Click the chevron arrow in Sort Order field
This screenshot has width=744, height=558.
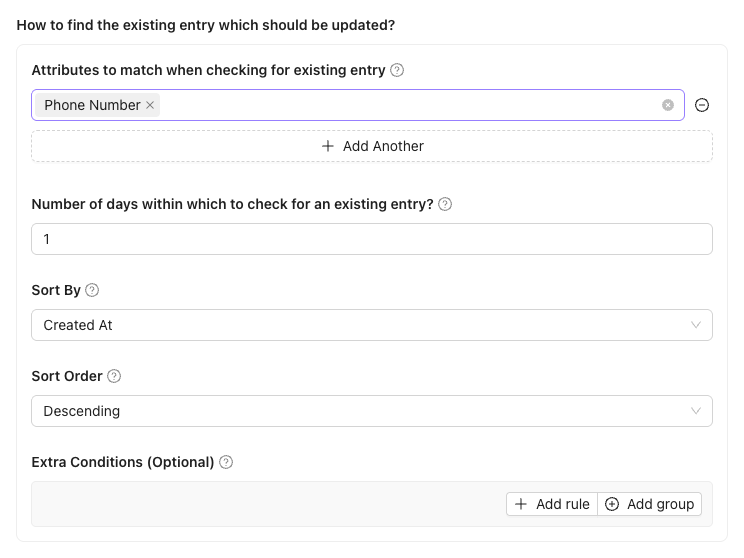(x=697, y=411)
